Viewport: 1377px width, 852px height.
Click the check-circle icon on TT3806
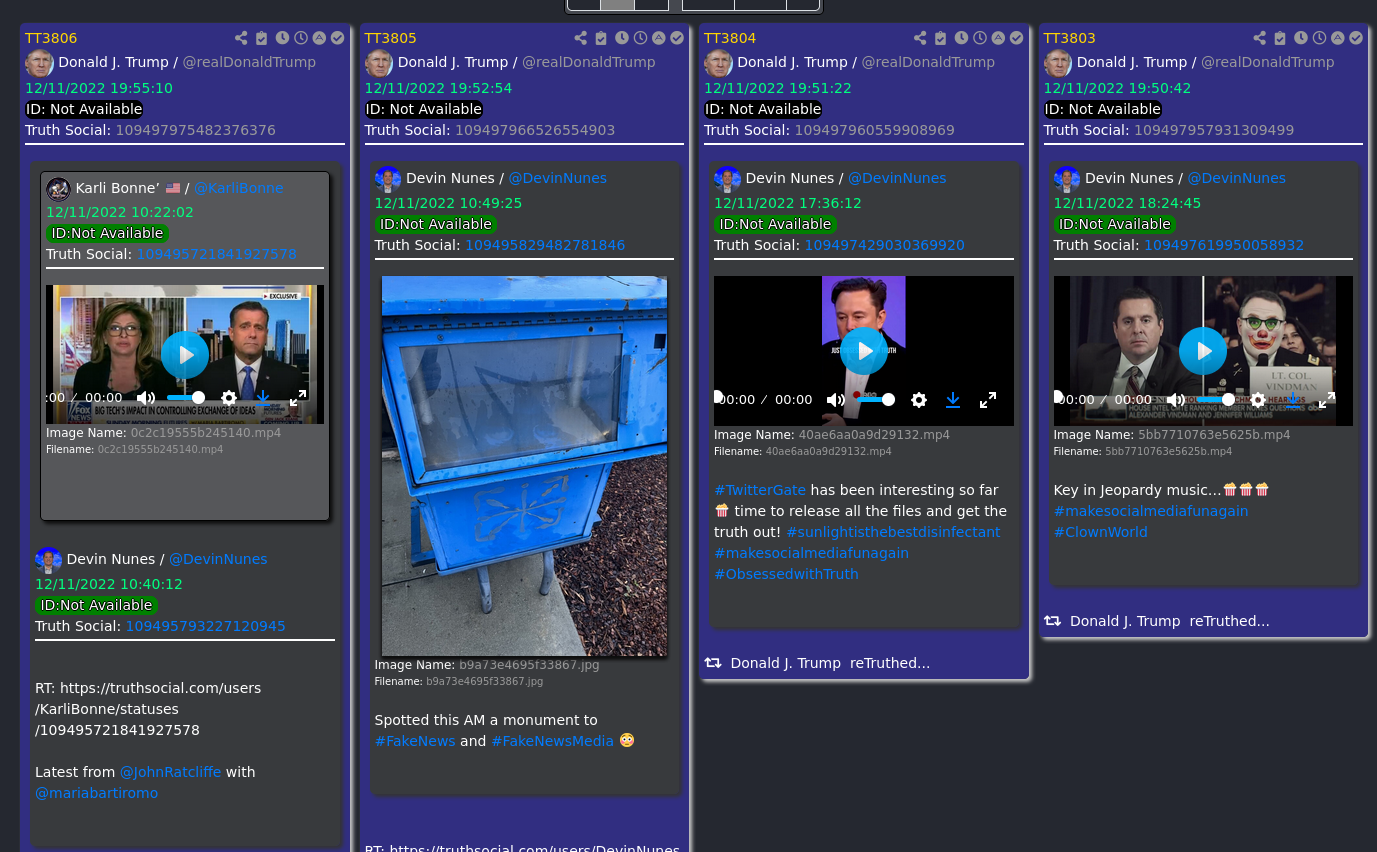[x=338, y=38]
